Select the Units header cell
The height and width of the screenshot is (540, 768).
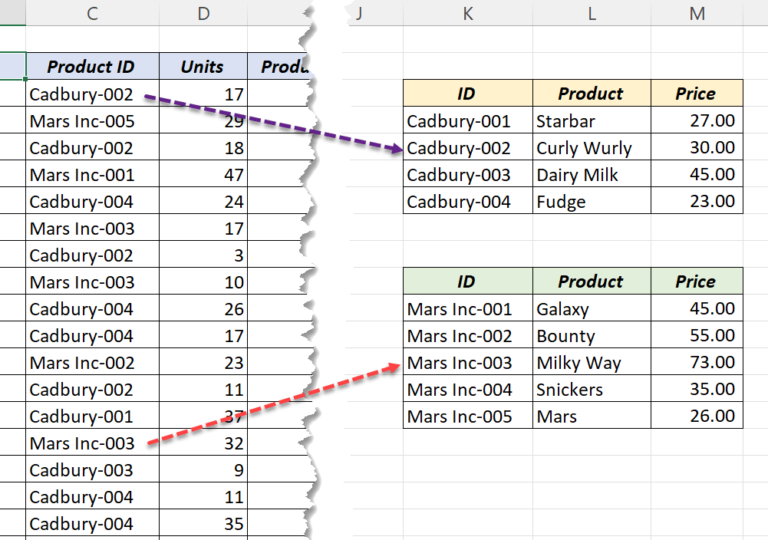(203, 67)
